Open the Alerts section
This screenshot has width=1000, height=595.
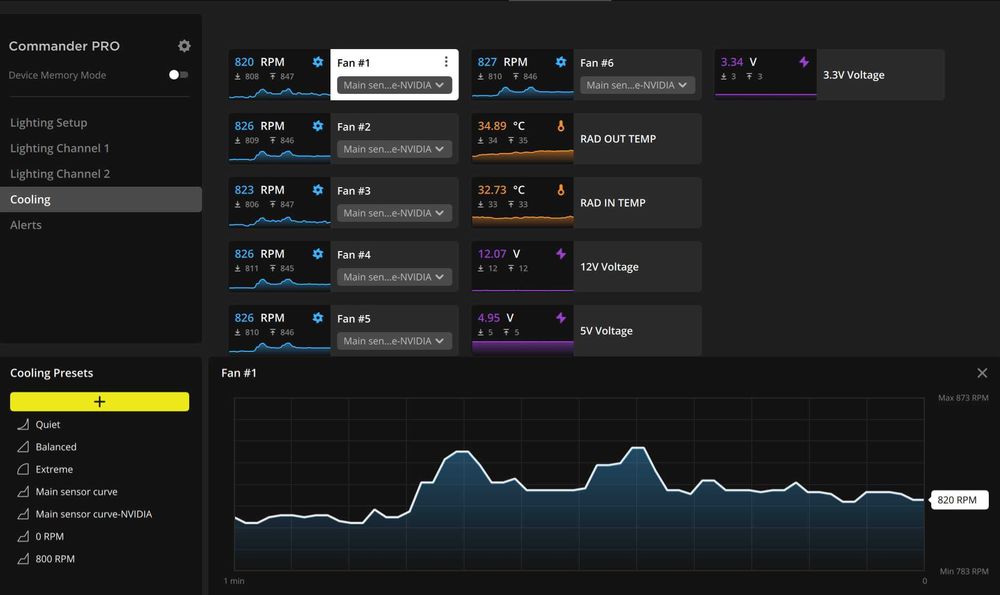(26, 225)
